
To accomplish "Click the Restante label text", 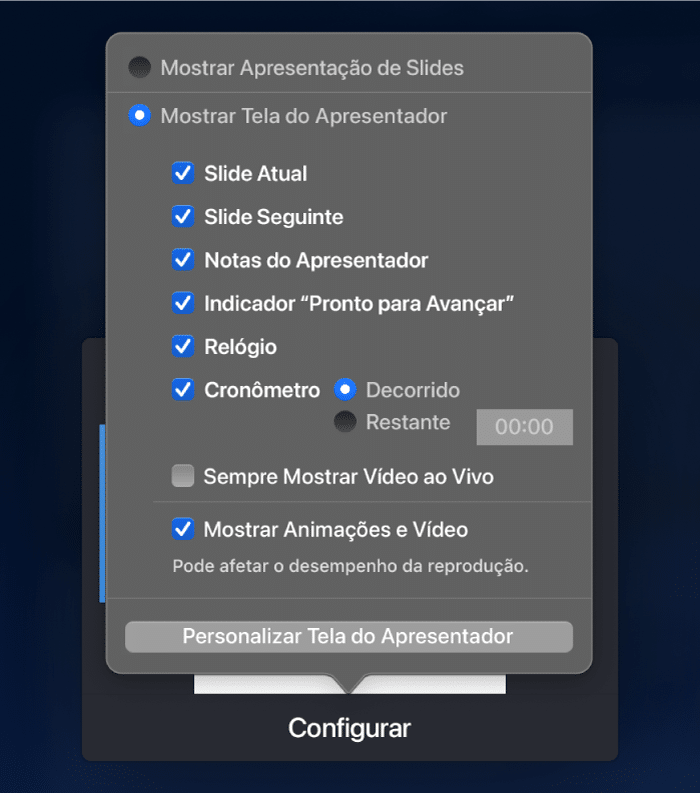I will tap(408, 422).
